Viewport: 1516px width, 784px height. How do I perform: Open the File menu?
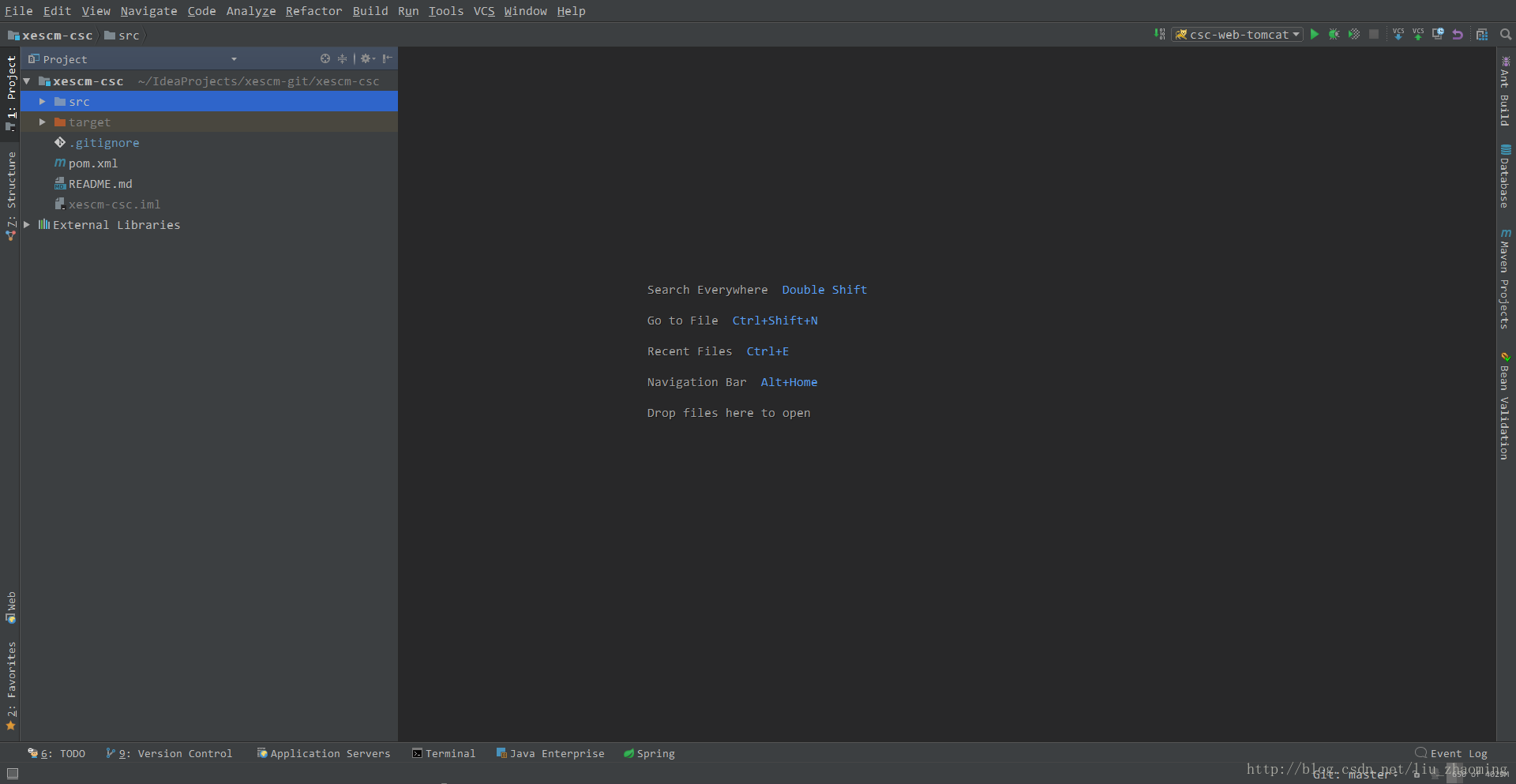click(19, 11)
